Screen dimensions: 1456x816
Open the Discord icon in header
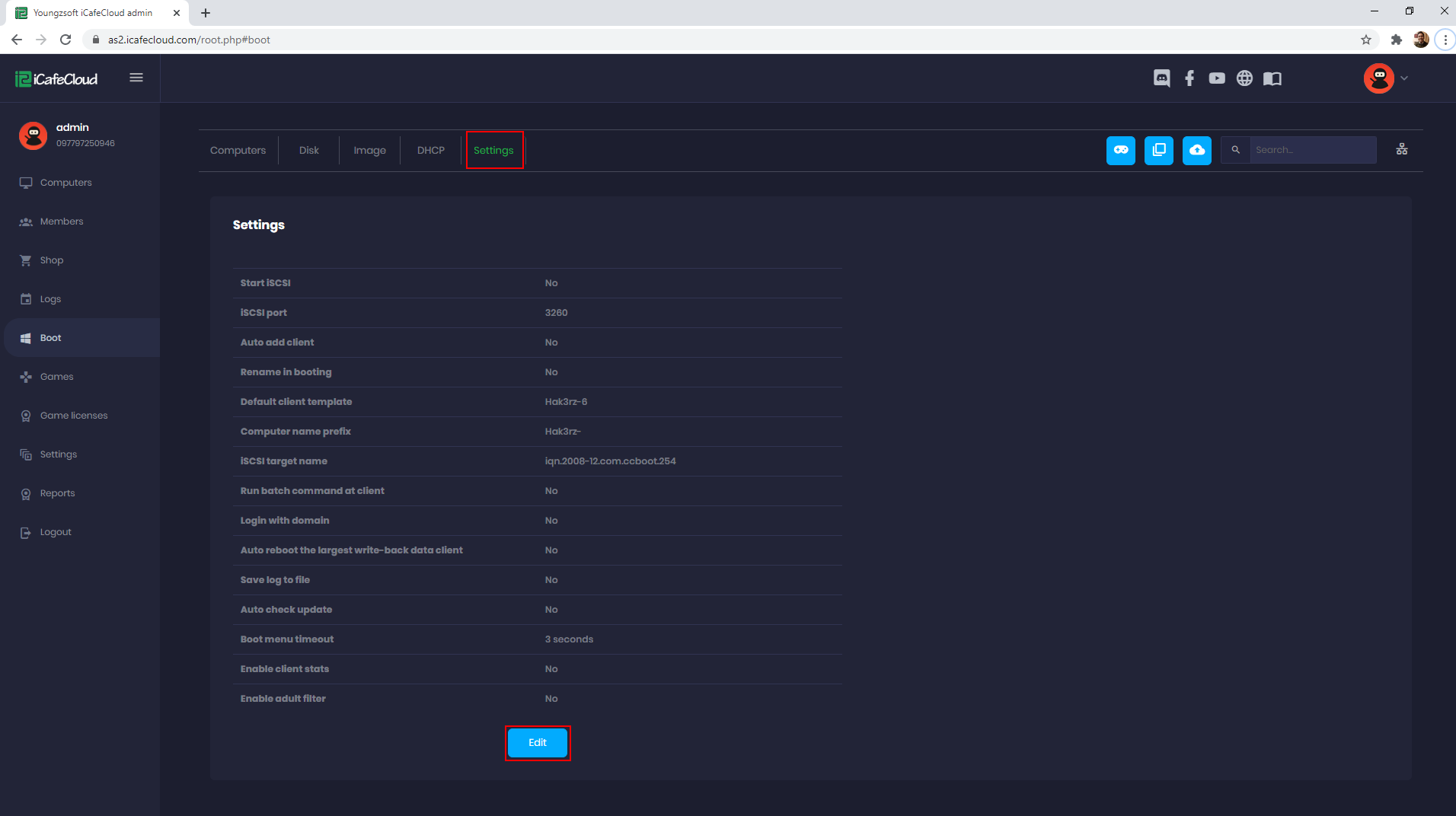1161,78
